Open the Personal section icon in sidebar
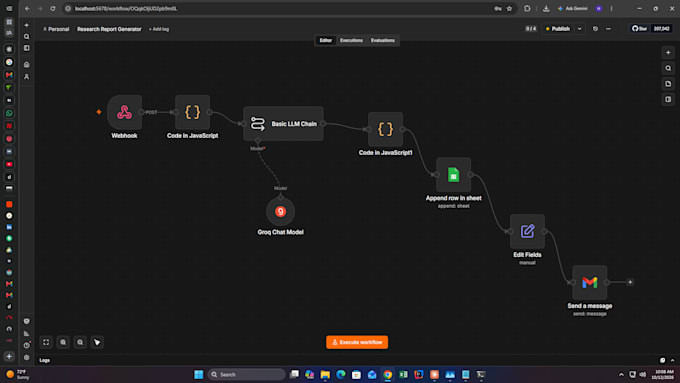Image resolution: width=680 pixels, height=383 pixels. pos(26,76)
